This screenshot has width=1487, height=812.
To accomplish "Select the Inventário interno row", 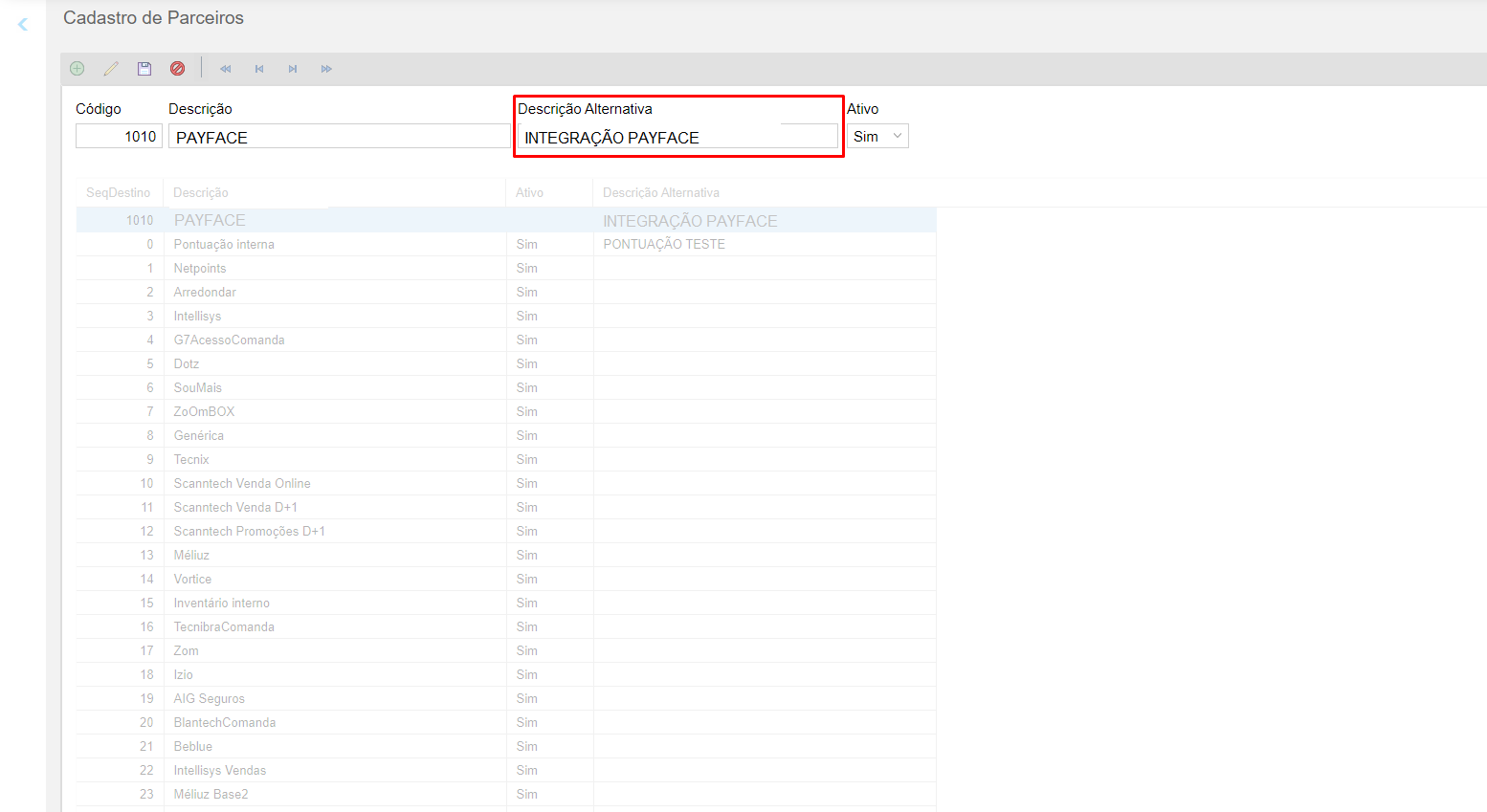I will [506, 603].
